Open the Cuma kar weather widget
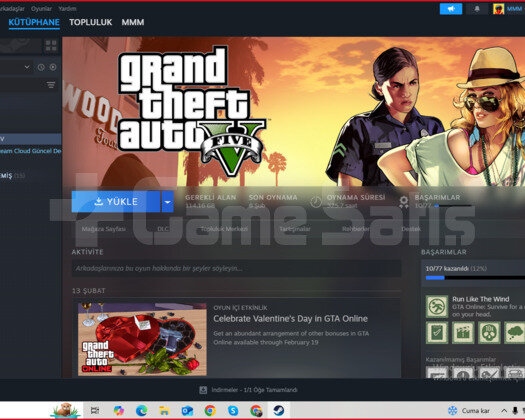Screen dimensions: 525x420 (469, 410)
